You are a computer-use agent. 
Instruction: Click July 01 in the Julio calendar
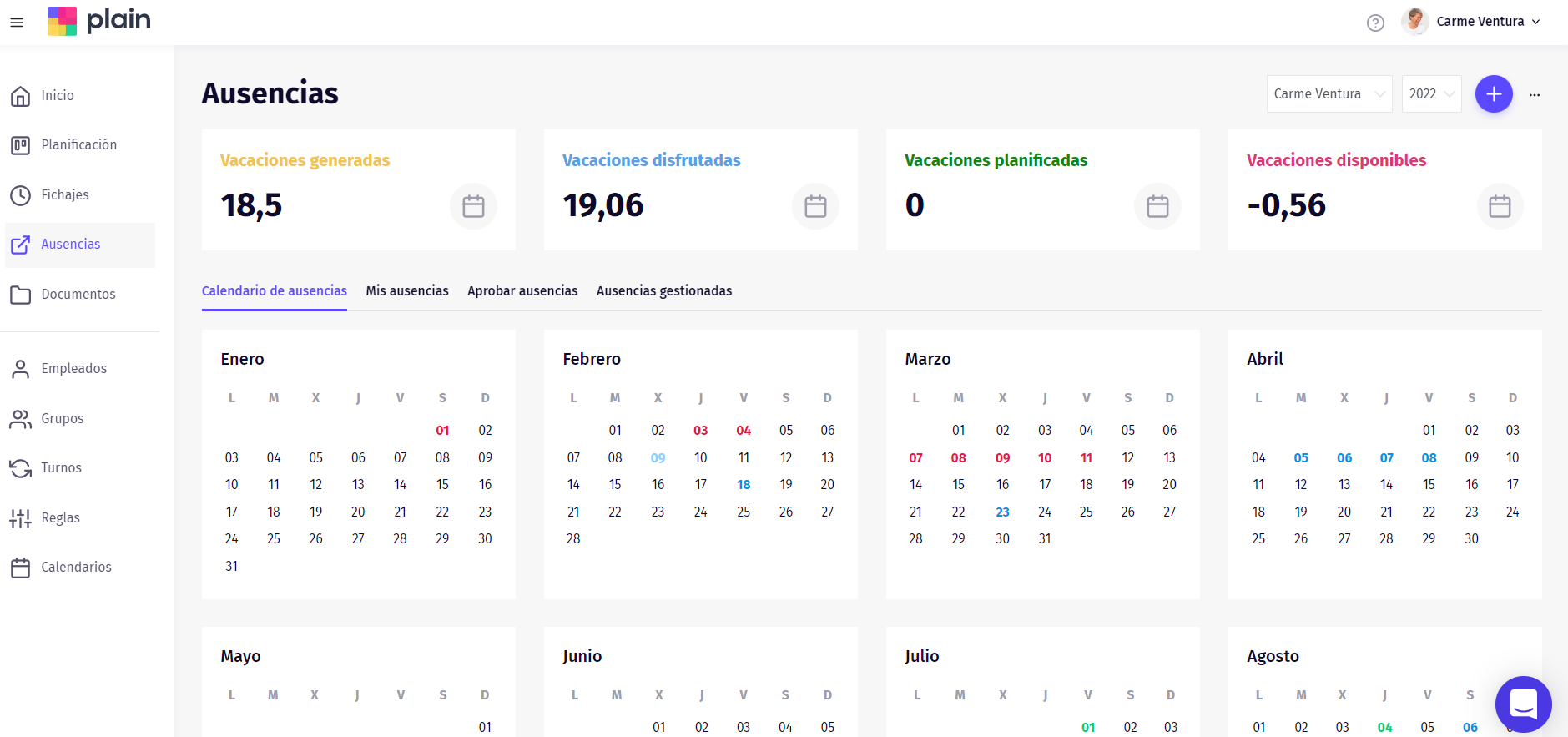pyautogui.click(x=1088, y=728)
